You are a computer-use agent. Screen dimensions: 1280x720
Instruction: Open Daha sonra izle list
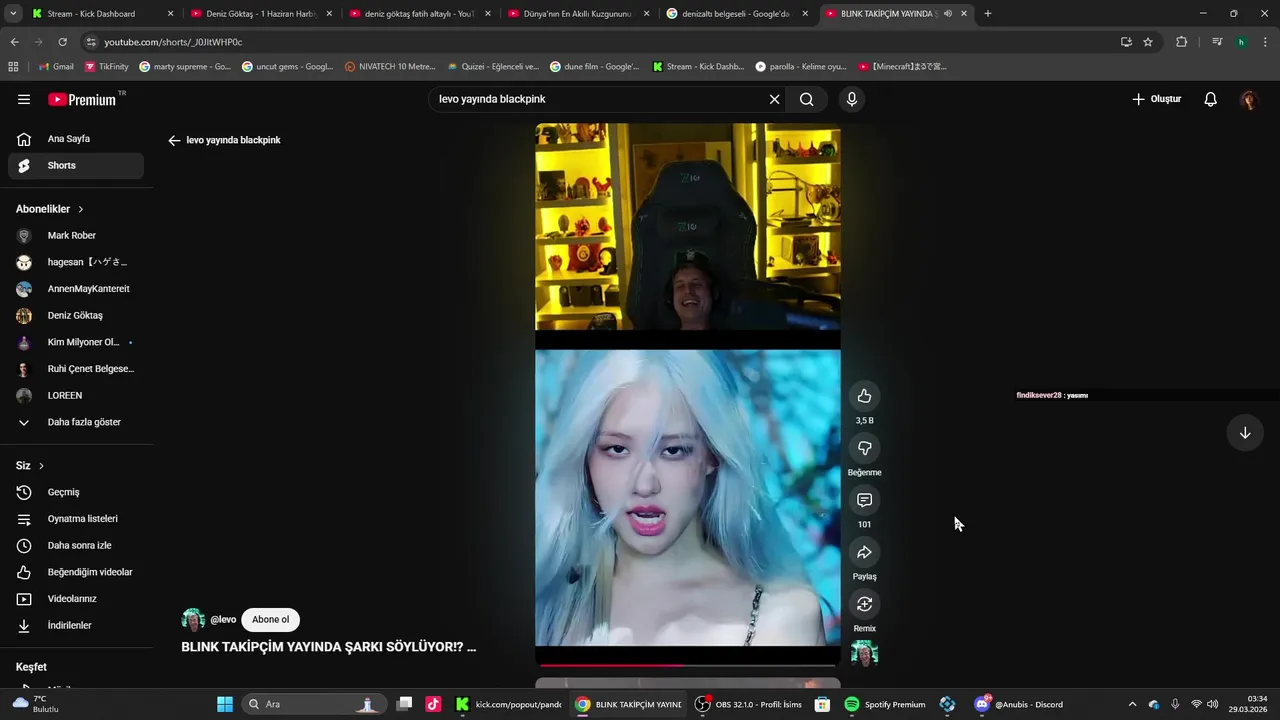pos(76,545)
